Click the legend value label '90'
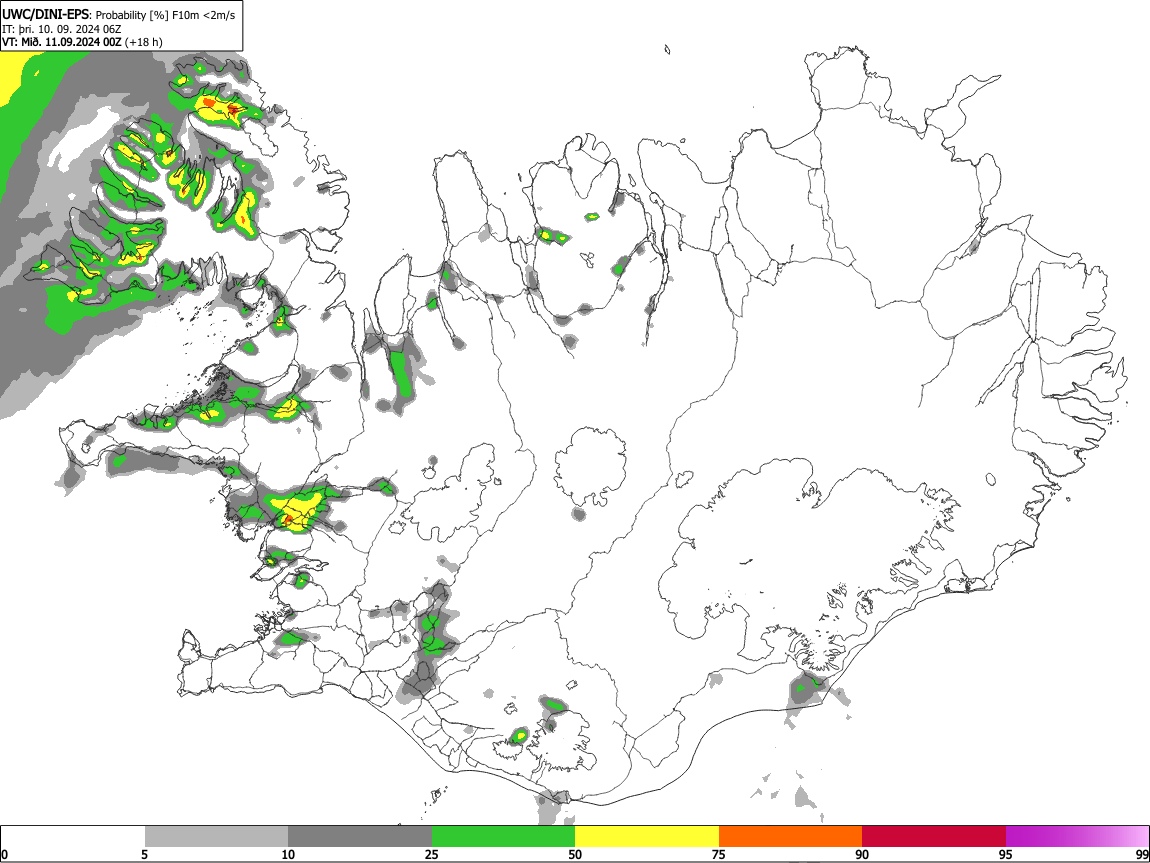The width and height of the screenshot is (1150, 863). (862, 855)
